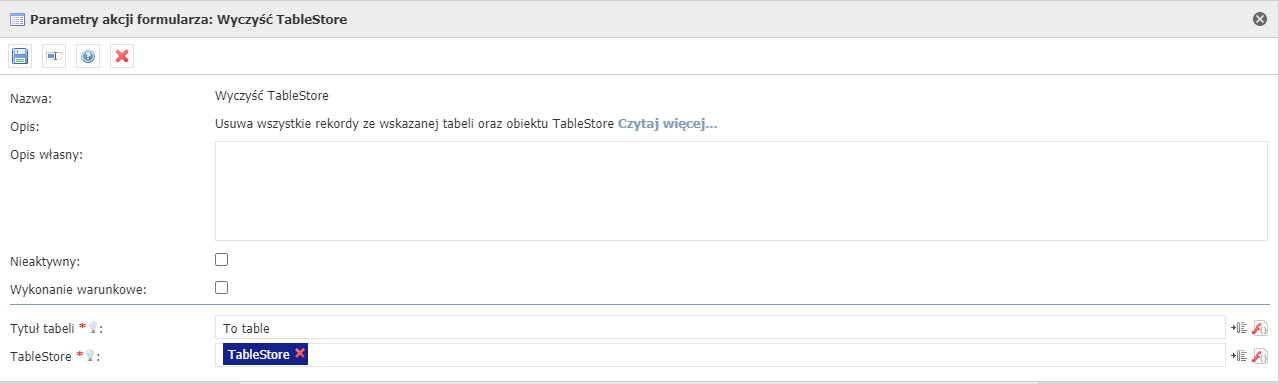
Task: Open the Czytaj więcej... link
Action: tap(668, 124)
